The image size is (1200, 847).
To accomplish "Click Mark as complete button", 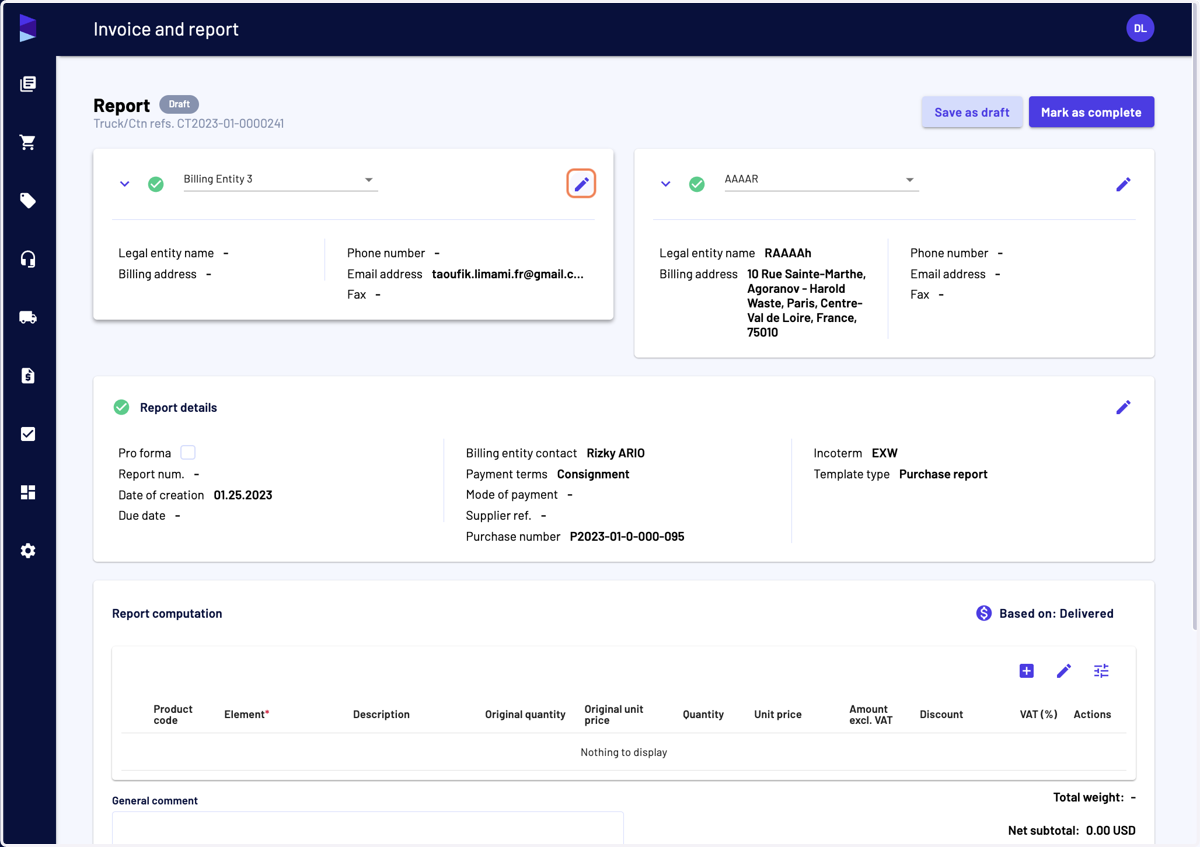I will pyautogui.click(x=1091, y=112).
